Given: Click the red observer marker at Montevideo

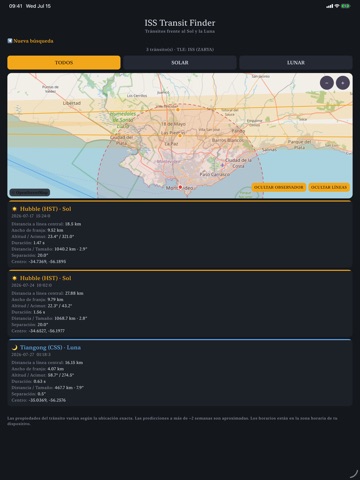Looking at the screenshot, I should click(x=180, y=187).
